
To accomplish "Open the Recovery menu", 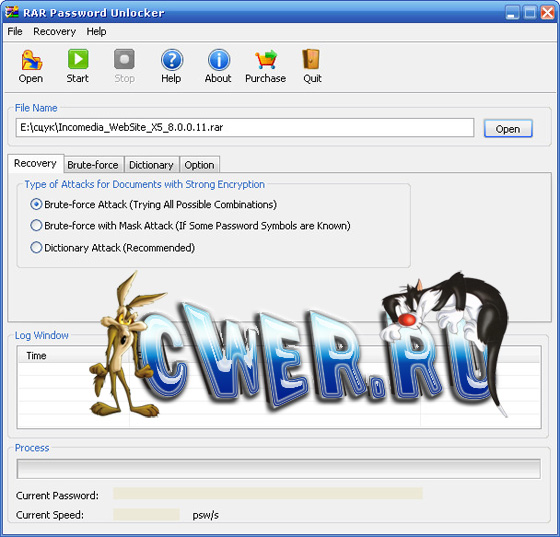I will coord(55,31).
